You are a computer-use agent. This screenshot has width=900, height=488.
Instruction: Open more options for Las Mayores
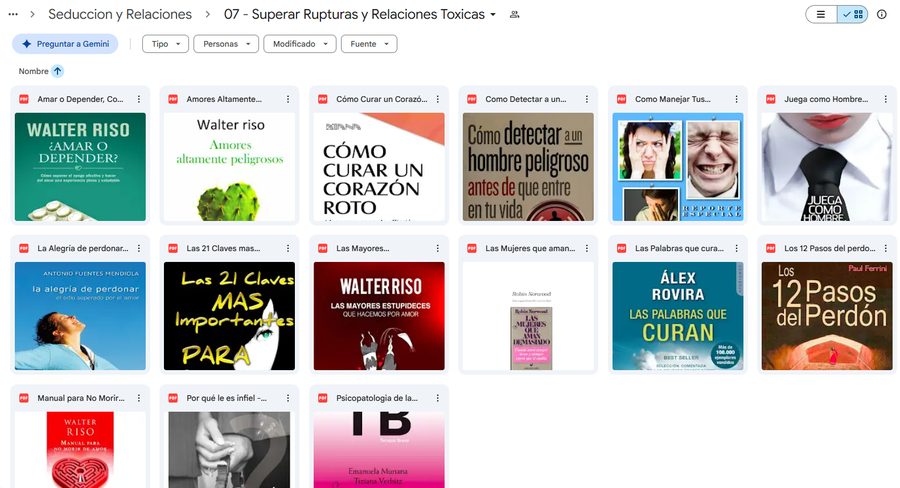click(x=438, y=249)
